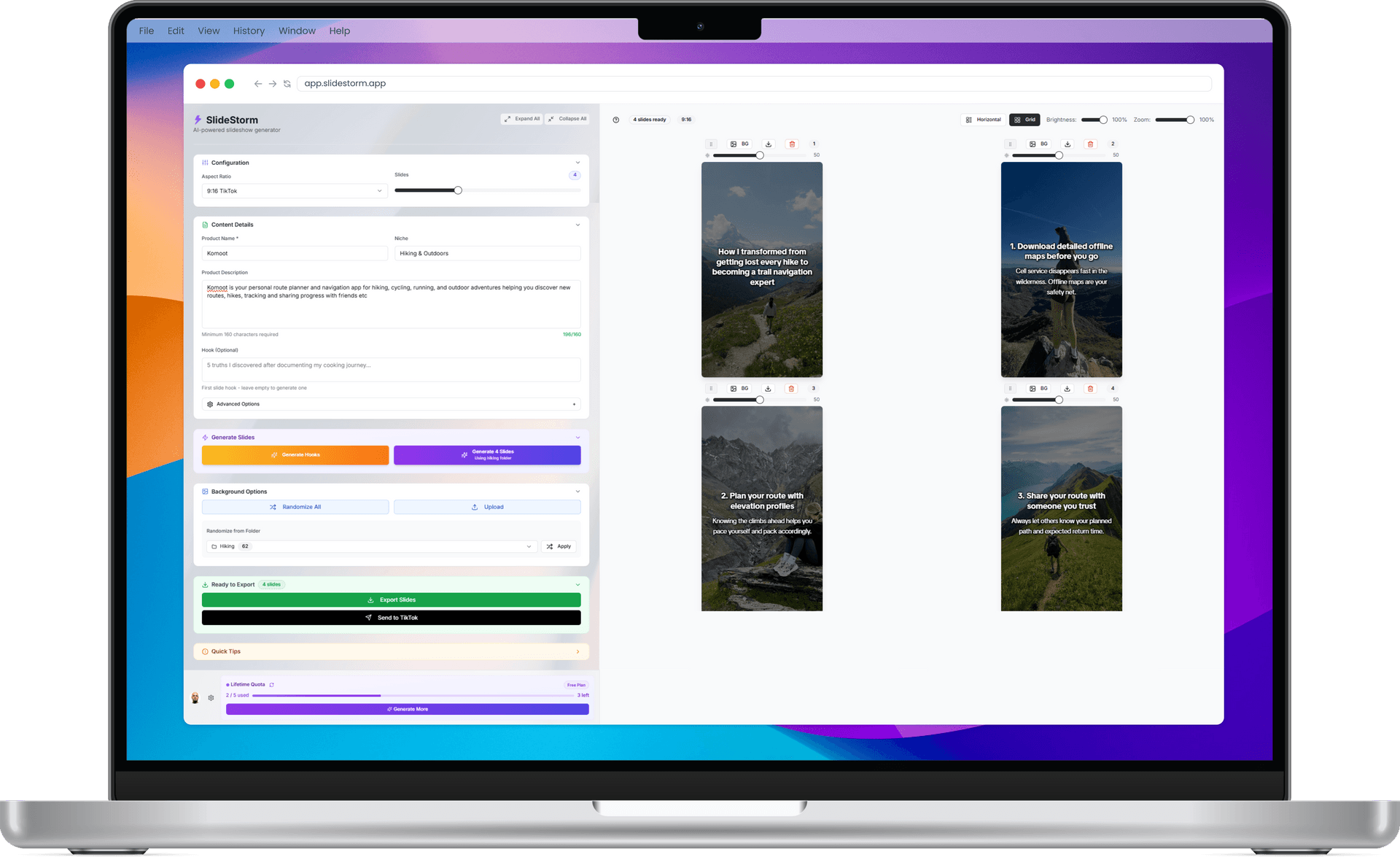
Task: Click the drag handle icon on slide 2
Action: 1010,144
